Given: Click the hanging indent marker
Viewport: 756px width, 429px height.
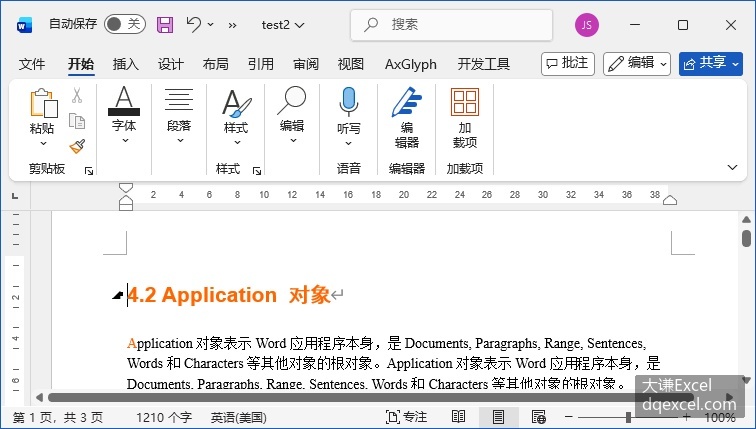Looking at the screenshot, I should click(125, 199).
